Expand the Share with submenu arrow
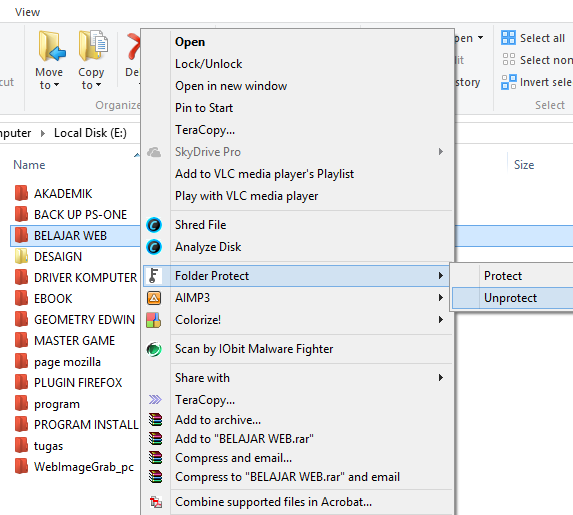 pyautogui.click(x=441, y=378)
